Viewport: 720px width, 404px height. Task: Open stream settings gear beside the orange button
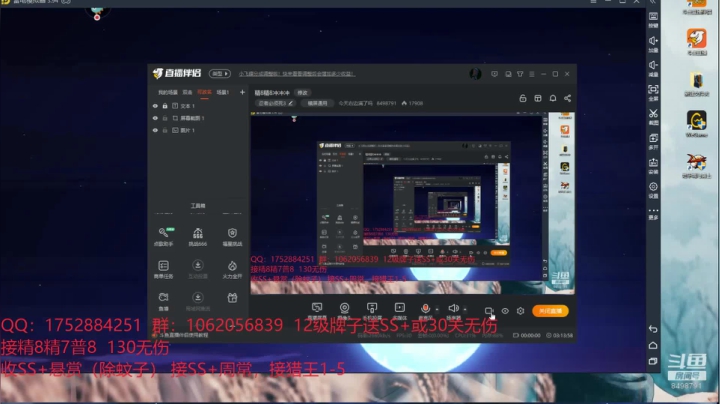pyautogui.click(x=520, y=311)
